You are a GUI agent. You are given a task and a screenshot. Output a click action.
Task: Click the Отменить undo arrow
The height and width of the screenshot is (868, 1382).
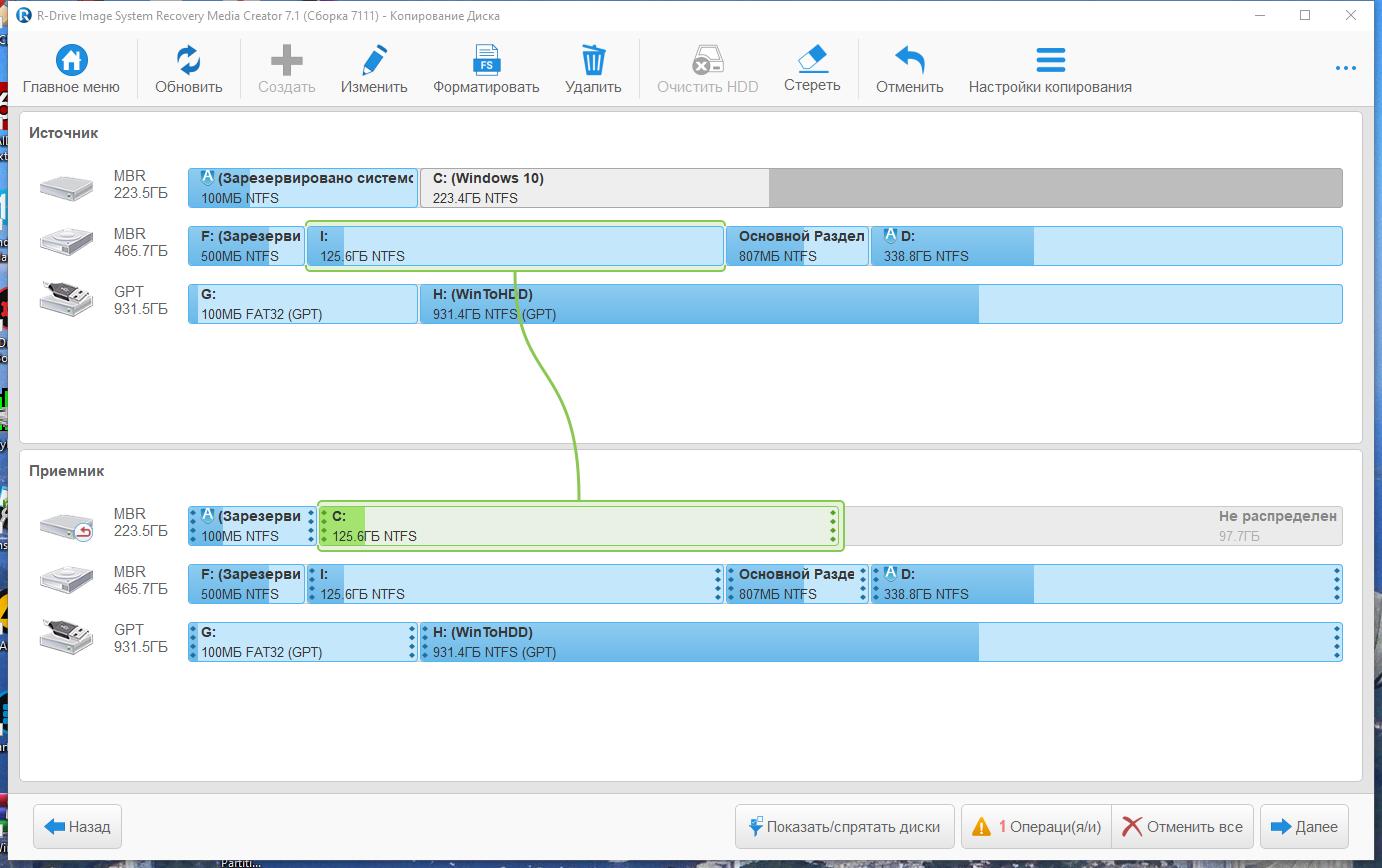(910, 61)
